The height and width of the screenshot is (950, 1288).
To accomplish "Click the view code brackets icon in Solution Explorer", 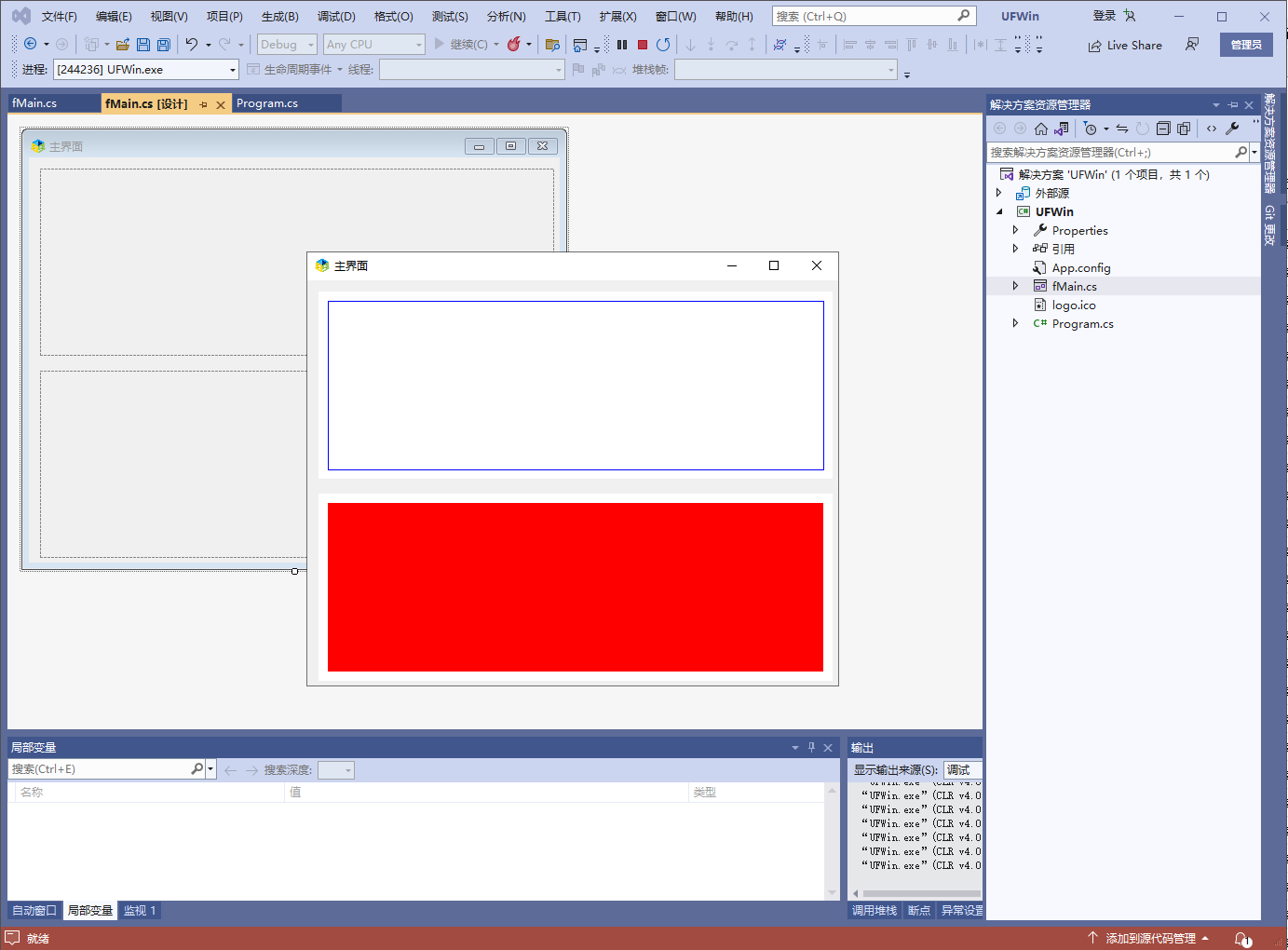I will 1212,129.
